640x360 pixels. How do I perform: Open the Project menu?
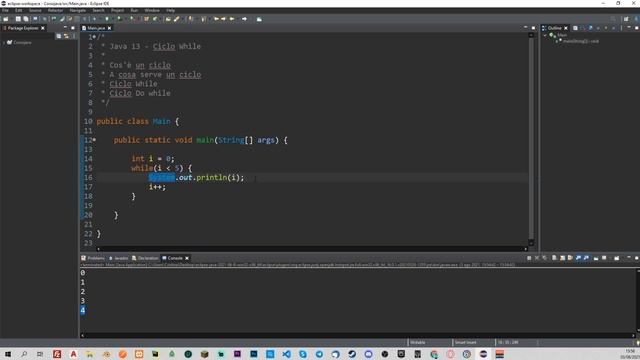point(118,10)
